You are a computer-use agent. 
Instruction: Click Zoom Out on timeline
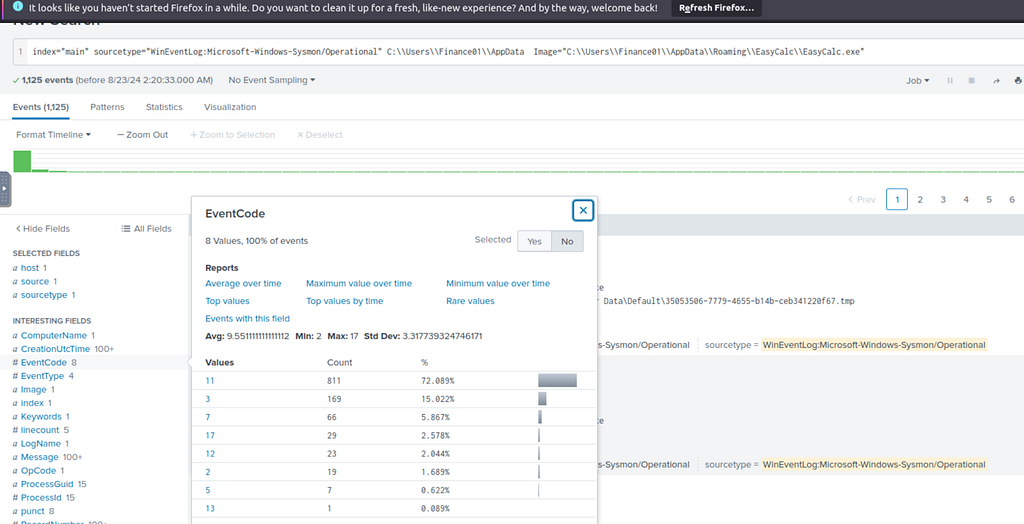pos(142,135)
